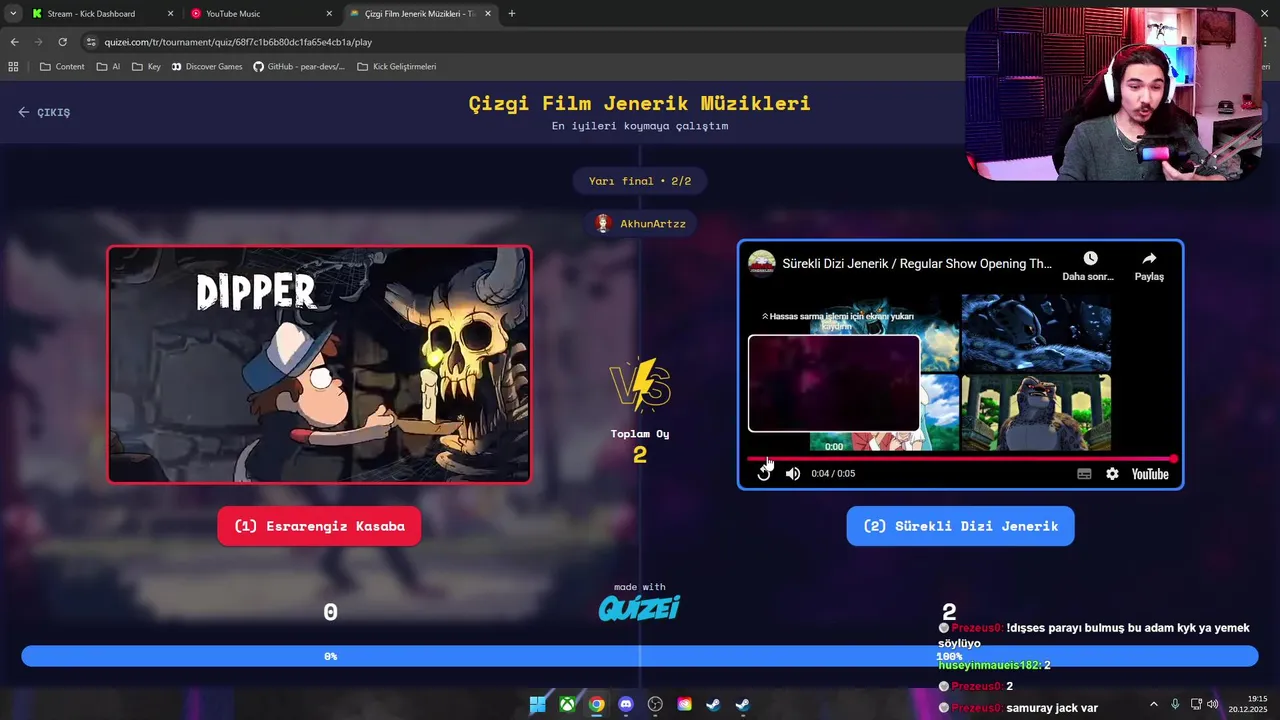Click the Daha sonra watch later icon
Screen dimensions: 1280x720
(x=1090, y=259)
